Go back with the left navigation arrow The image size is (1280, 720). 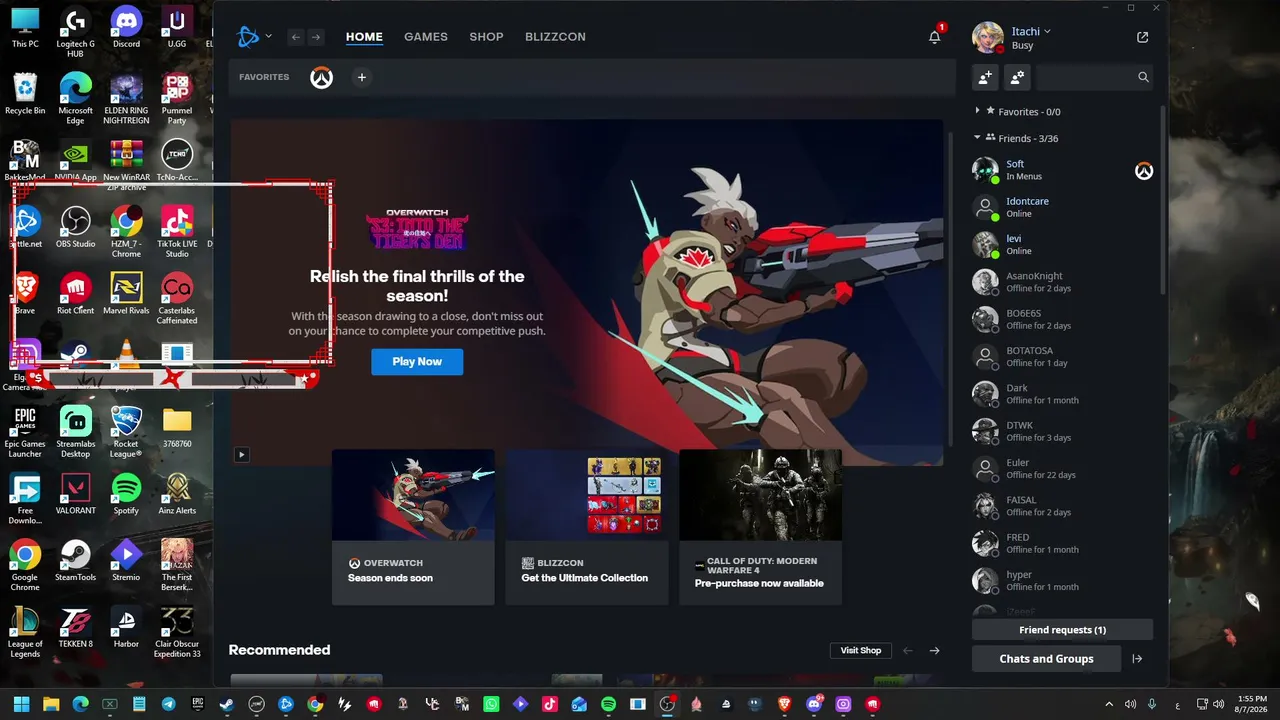point(295,37)
